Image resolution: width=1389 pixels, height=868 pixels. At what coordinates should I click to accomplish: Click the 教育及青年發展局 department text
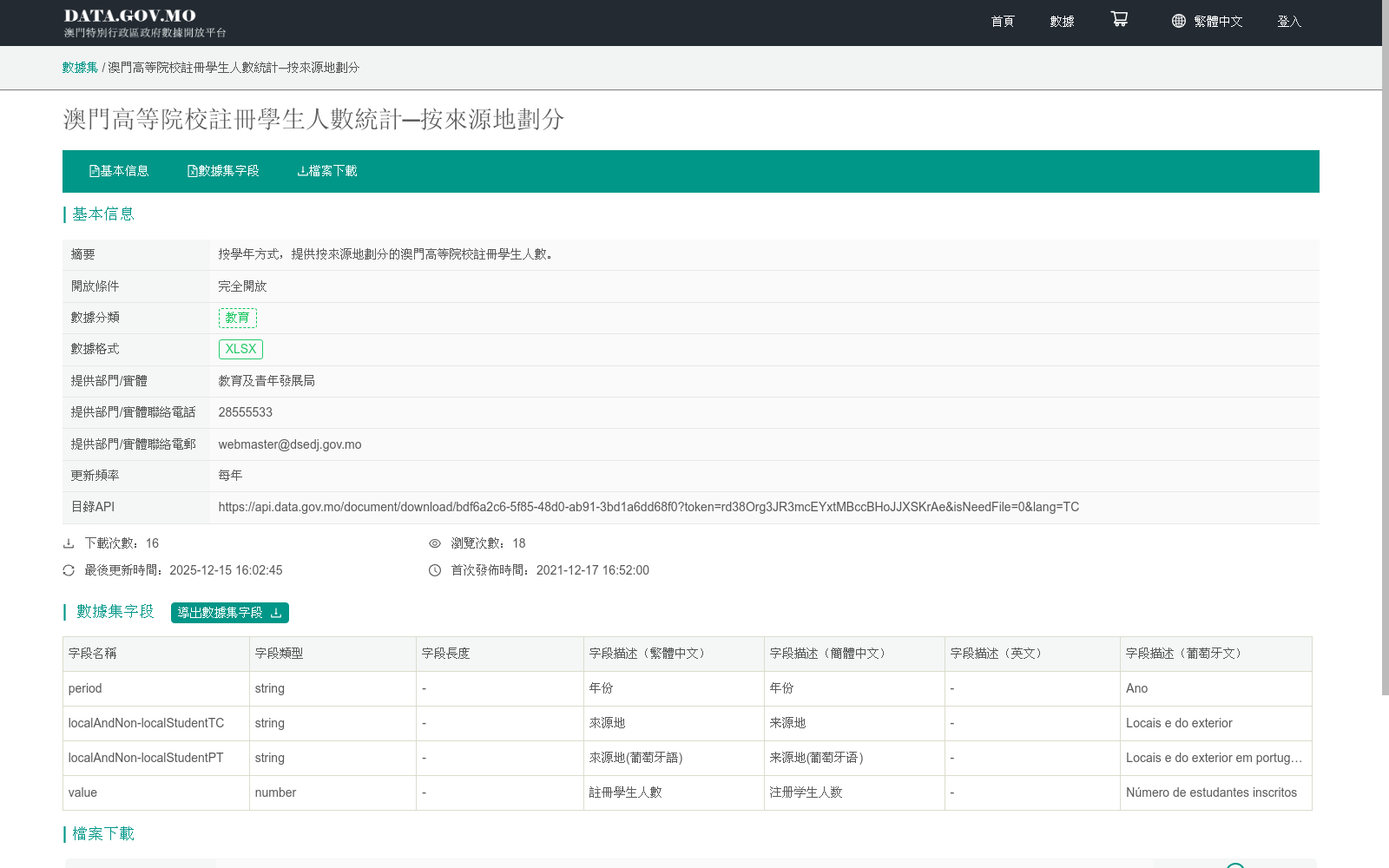pos(267,381)
